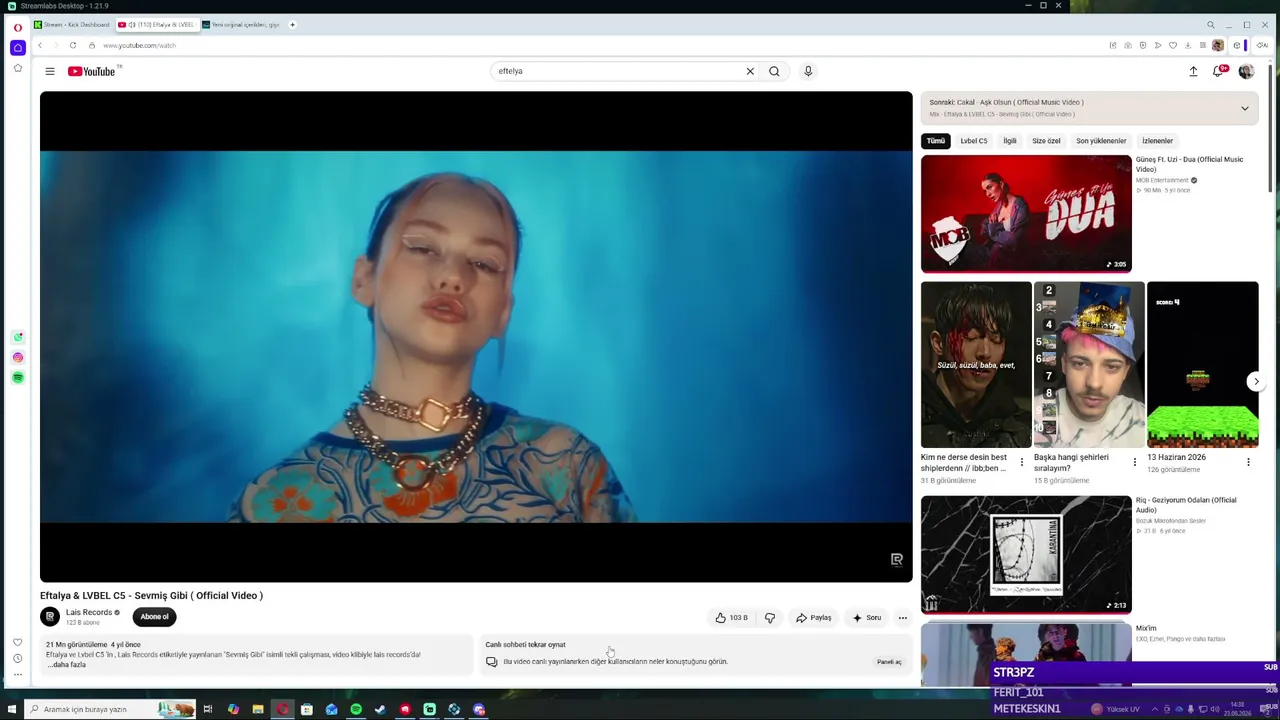Open the Güneş Ft. Uzi Dua thumbnail
1280x720 pixels.
coord(1026,213)
